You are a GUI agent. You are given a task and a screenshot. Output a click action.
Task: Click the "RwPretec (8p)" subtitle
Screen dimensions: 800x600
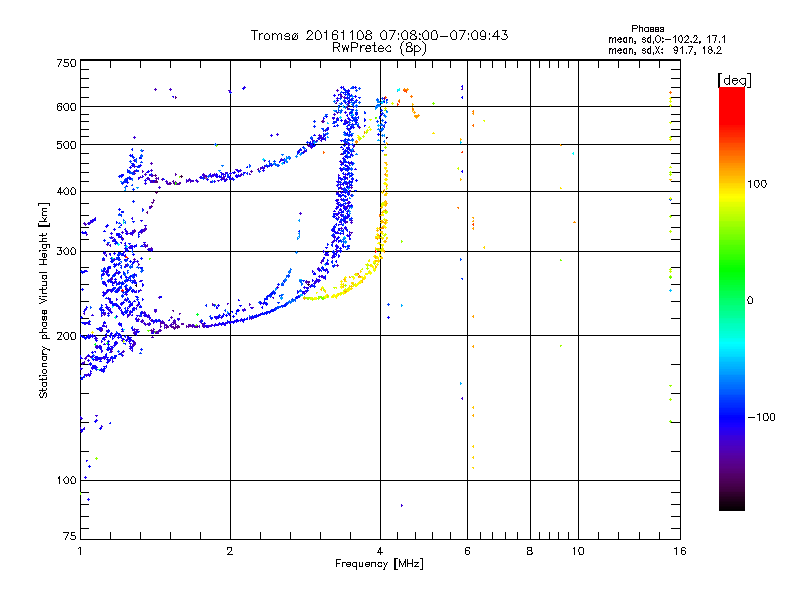(379, 48)
